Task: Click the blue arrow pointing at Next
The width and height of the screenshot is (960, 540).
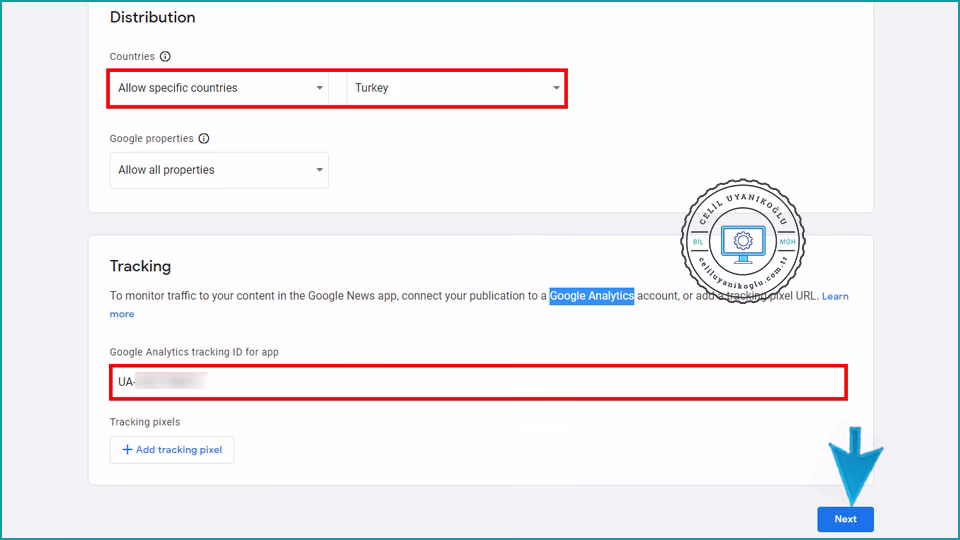Action: (852, 465)
